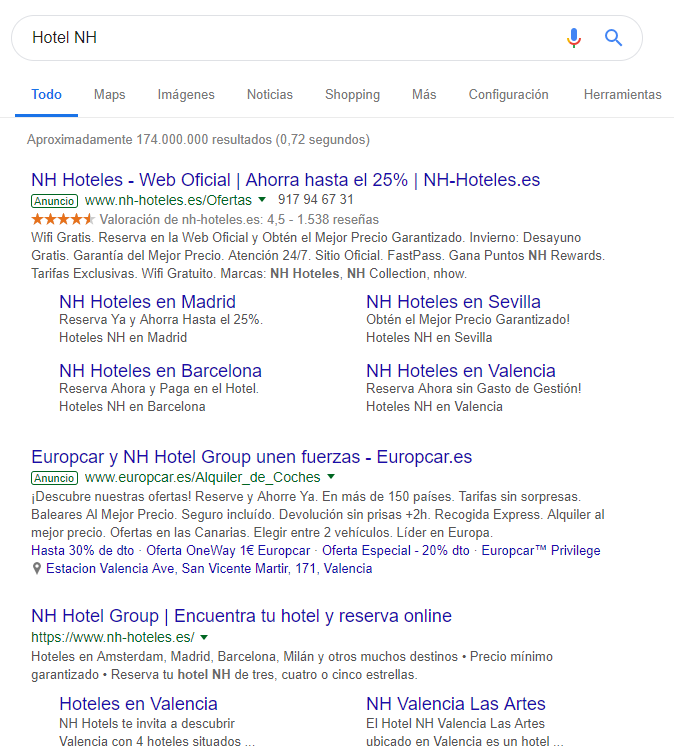Go to the Shopping tab
The width and height of the screenshot is (674, 752).
coord(352,95)
